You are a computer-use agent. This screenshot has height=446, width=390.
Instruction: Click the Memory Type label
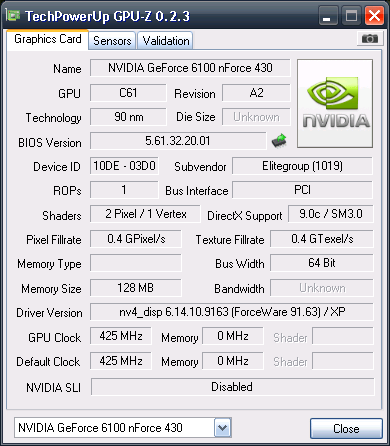click(49, 264)
